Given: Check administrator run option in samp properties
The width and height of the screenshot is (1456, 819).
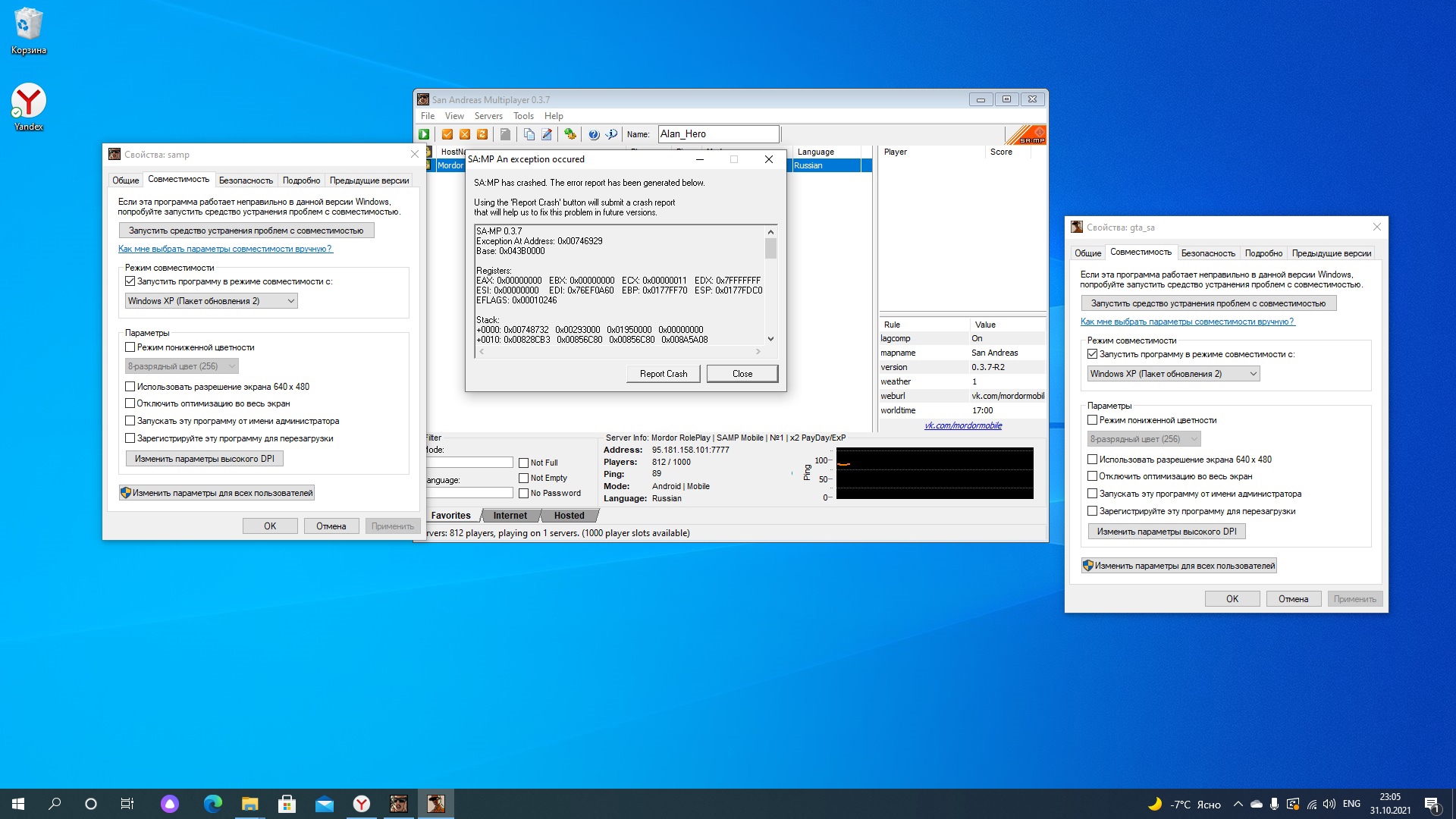Looking at the screenshot, I should click(x=130, y=421).
